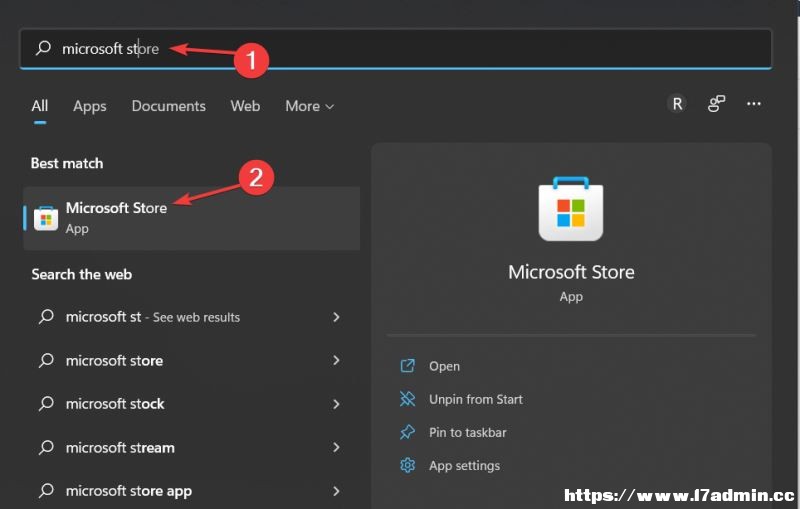800x509 pixels.
Task: Open the R user account icon
Action: [x=677, y=104]
